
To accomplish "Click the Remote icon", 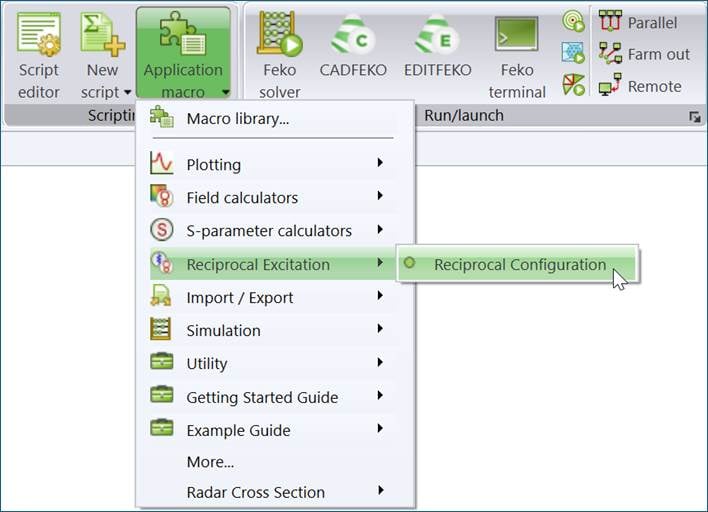I will coord(610,84).
